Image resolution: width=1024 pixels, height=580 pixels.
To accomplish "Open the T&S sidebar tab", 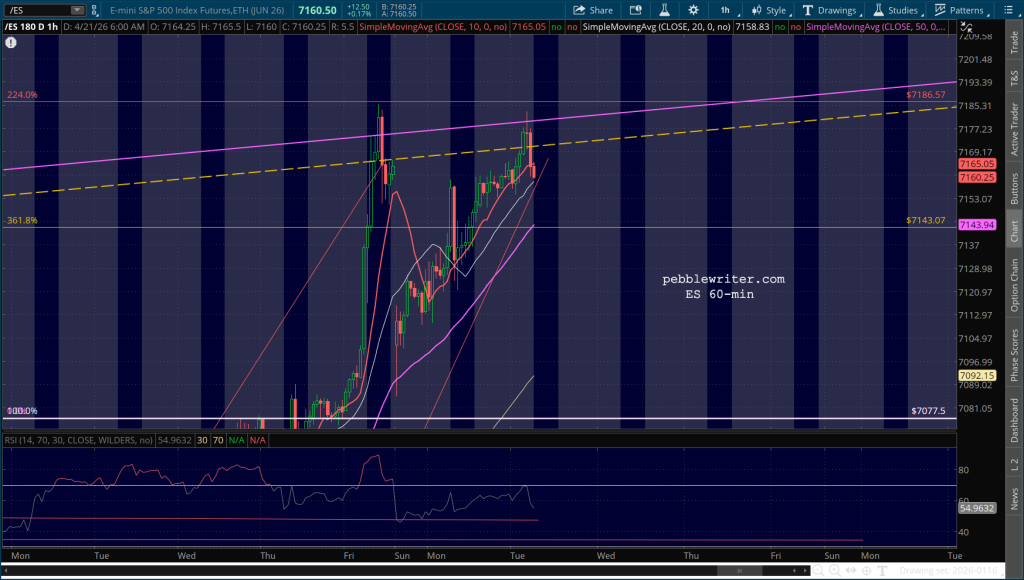I will pyautogui.click(x=1014, y=78).
